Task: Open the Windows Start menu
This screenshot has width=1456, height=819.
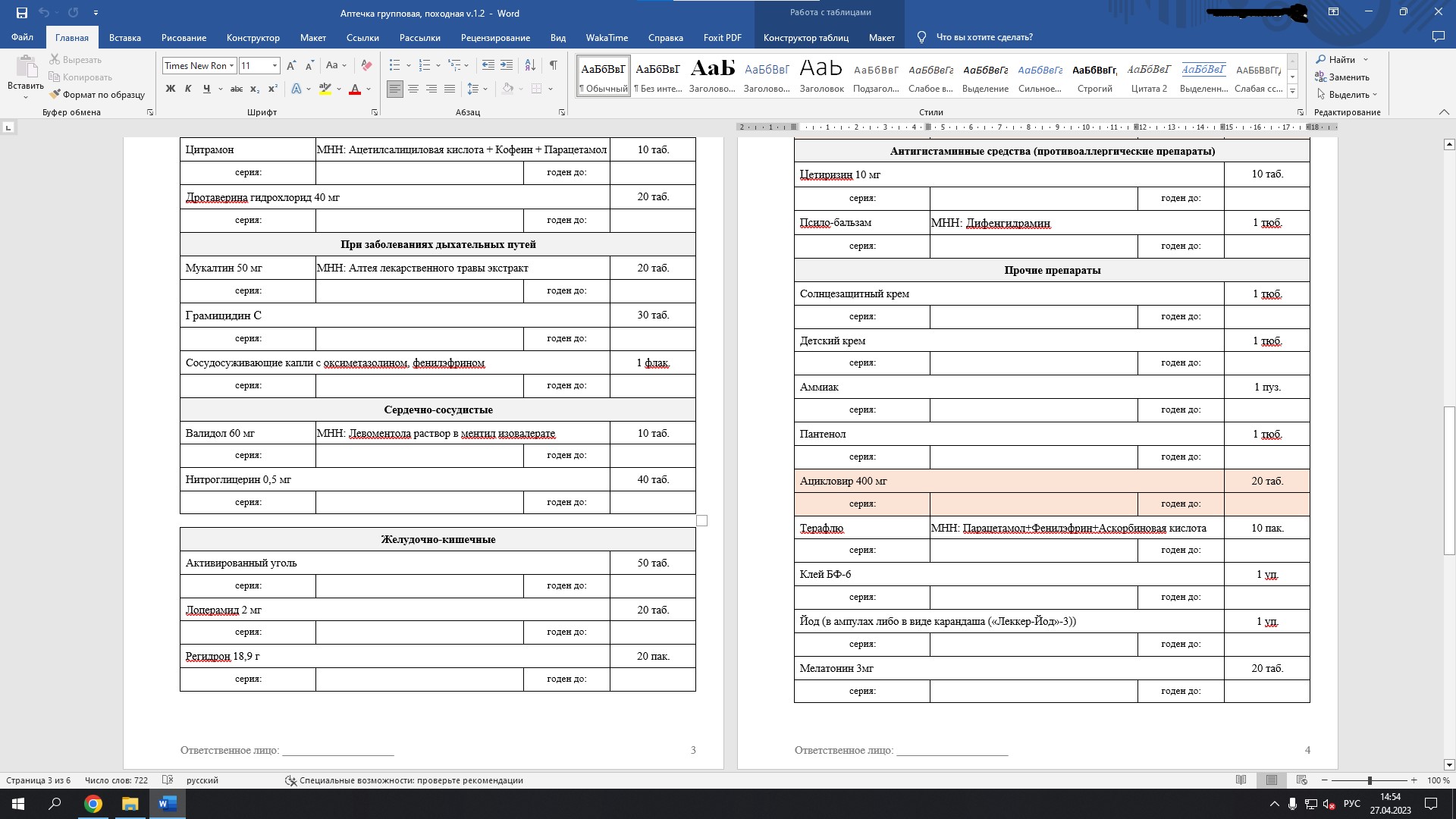Action: click(18, 804)
